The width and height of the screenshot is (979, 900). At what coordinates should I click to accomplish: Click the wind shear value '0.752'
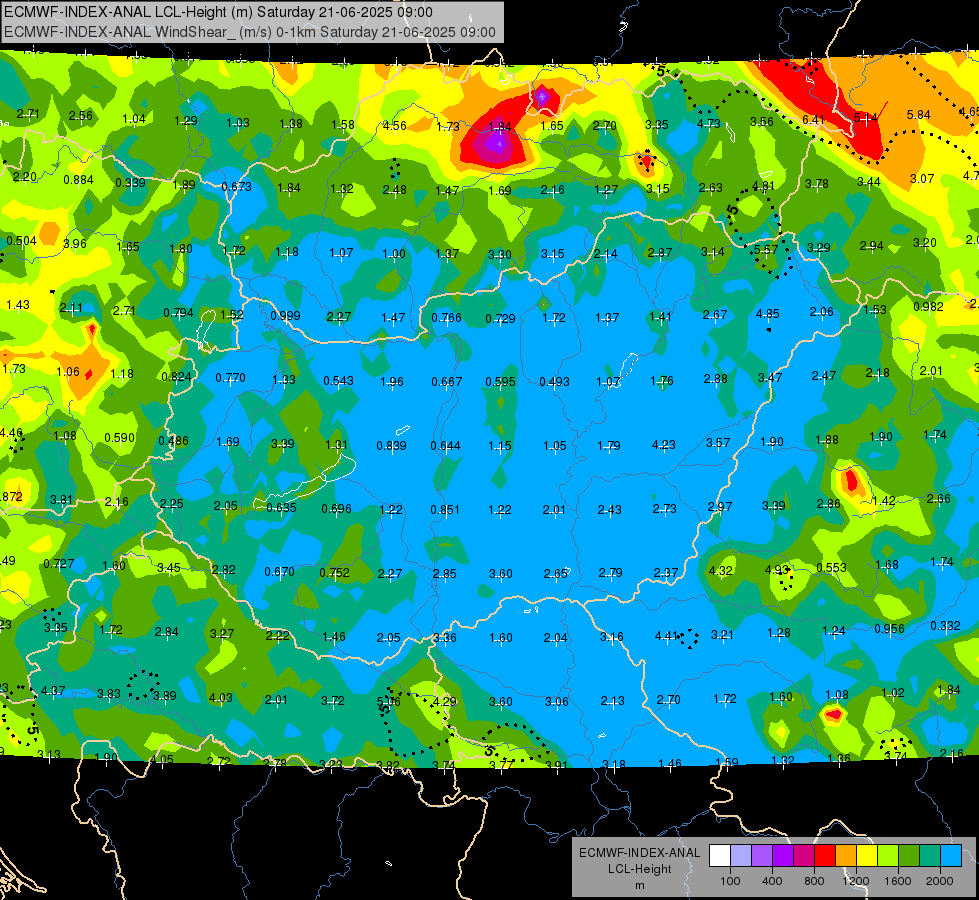point(335,572)
